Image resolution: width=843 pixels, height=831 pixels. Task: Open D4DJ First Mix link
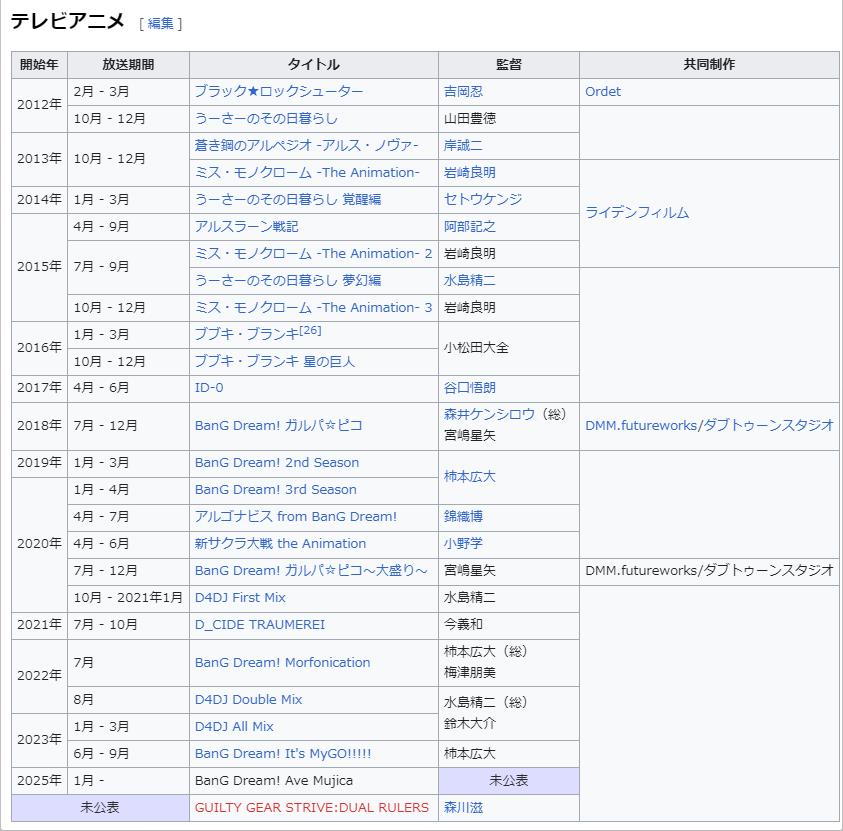tap(240, 598)
